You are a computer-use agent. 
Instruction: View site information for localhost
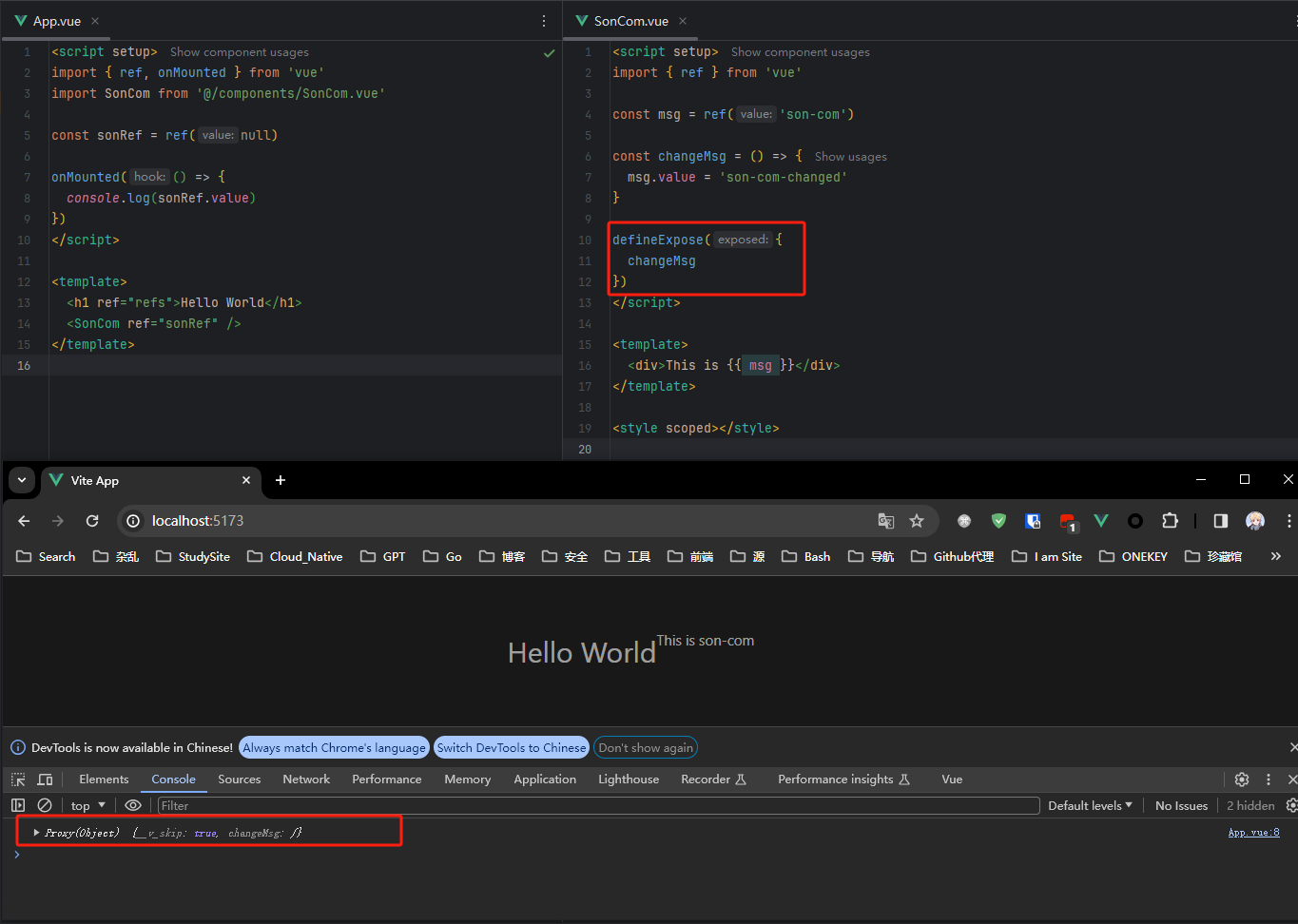click(x=133, y=521)
